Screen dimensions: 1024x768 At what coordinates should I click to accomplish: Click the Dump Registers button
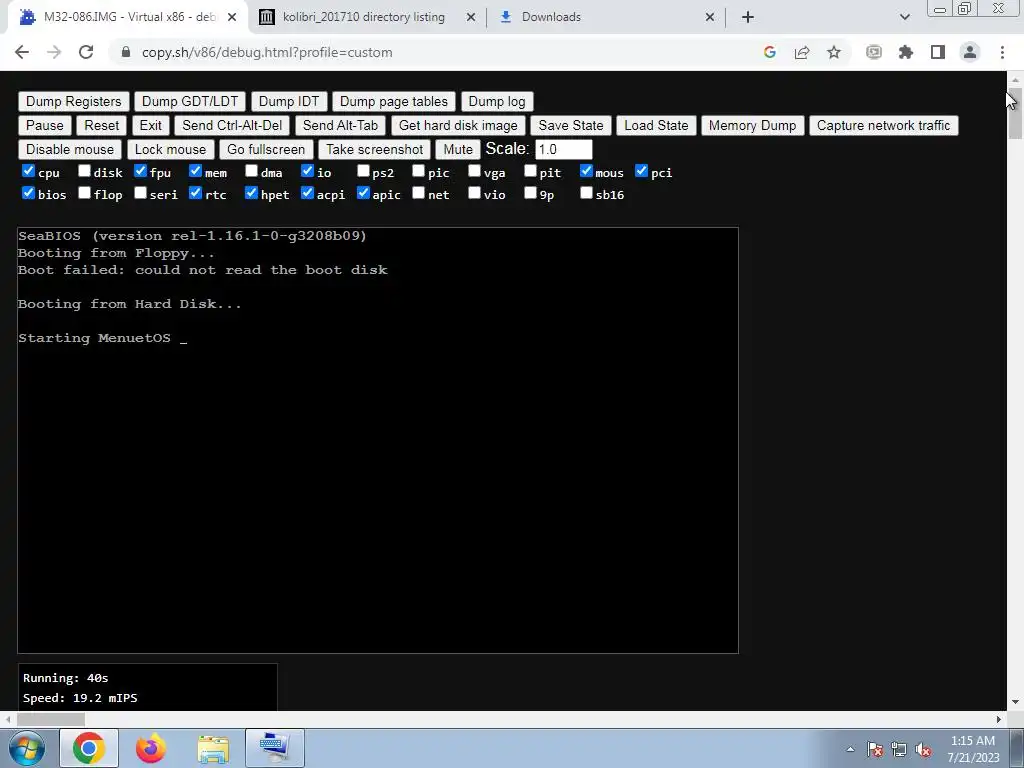pos(74,101)
